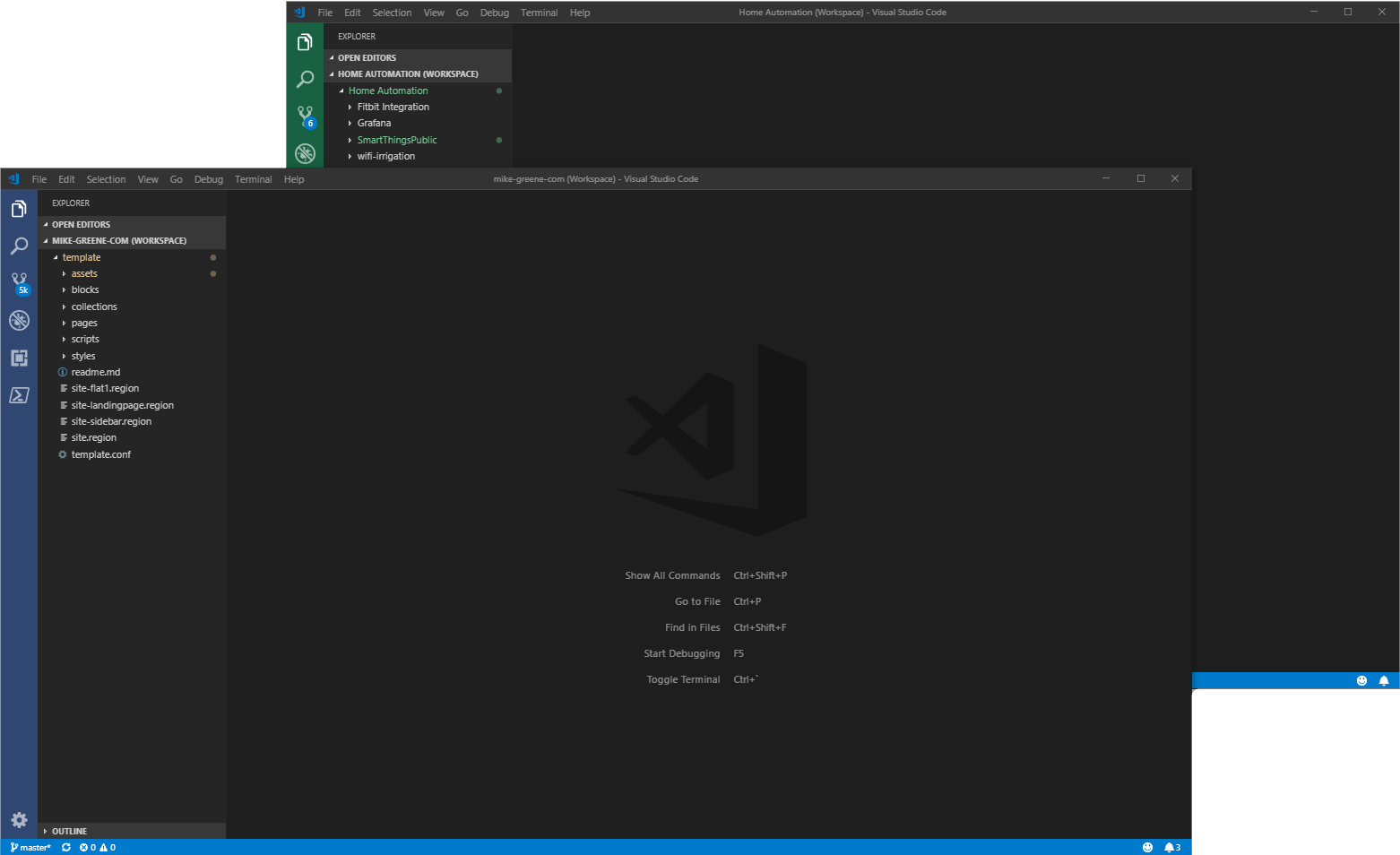This screenshot has height=855, width=1400.
Task: Click the Show All Commands hint text
Action: click(672, 575)
